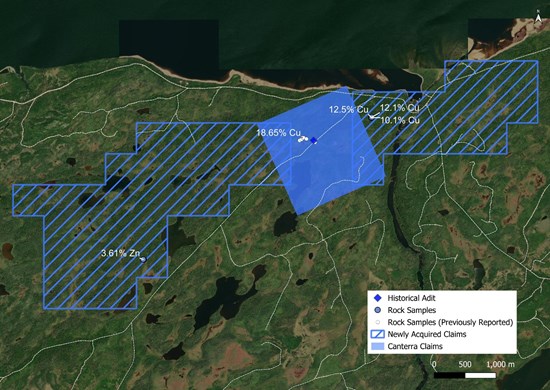Click the north arrow compass icon
This screenshot has height=390, width=550.
(538, 17)
